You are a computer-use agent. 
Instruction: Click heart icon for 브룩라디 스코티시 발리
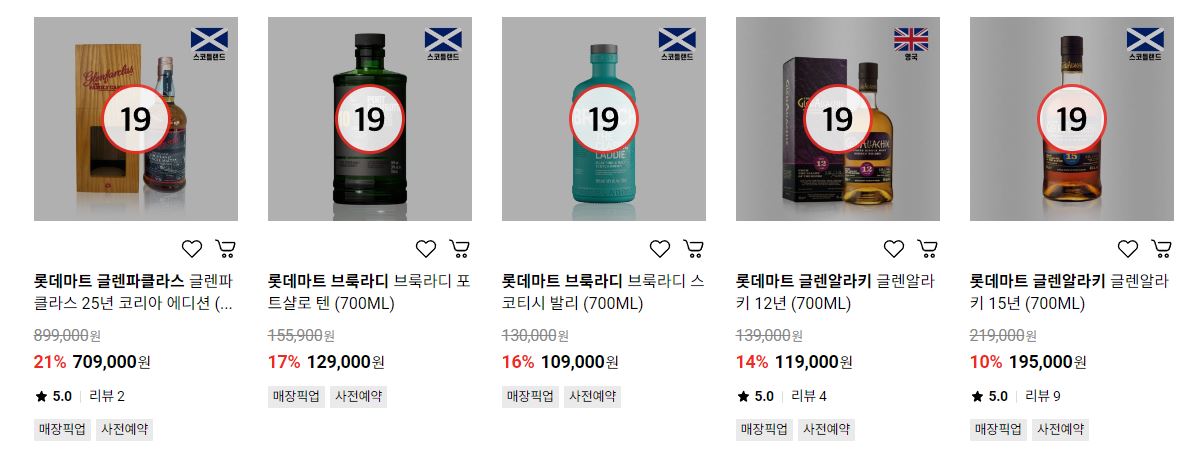(x=660, y=248)
